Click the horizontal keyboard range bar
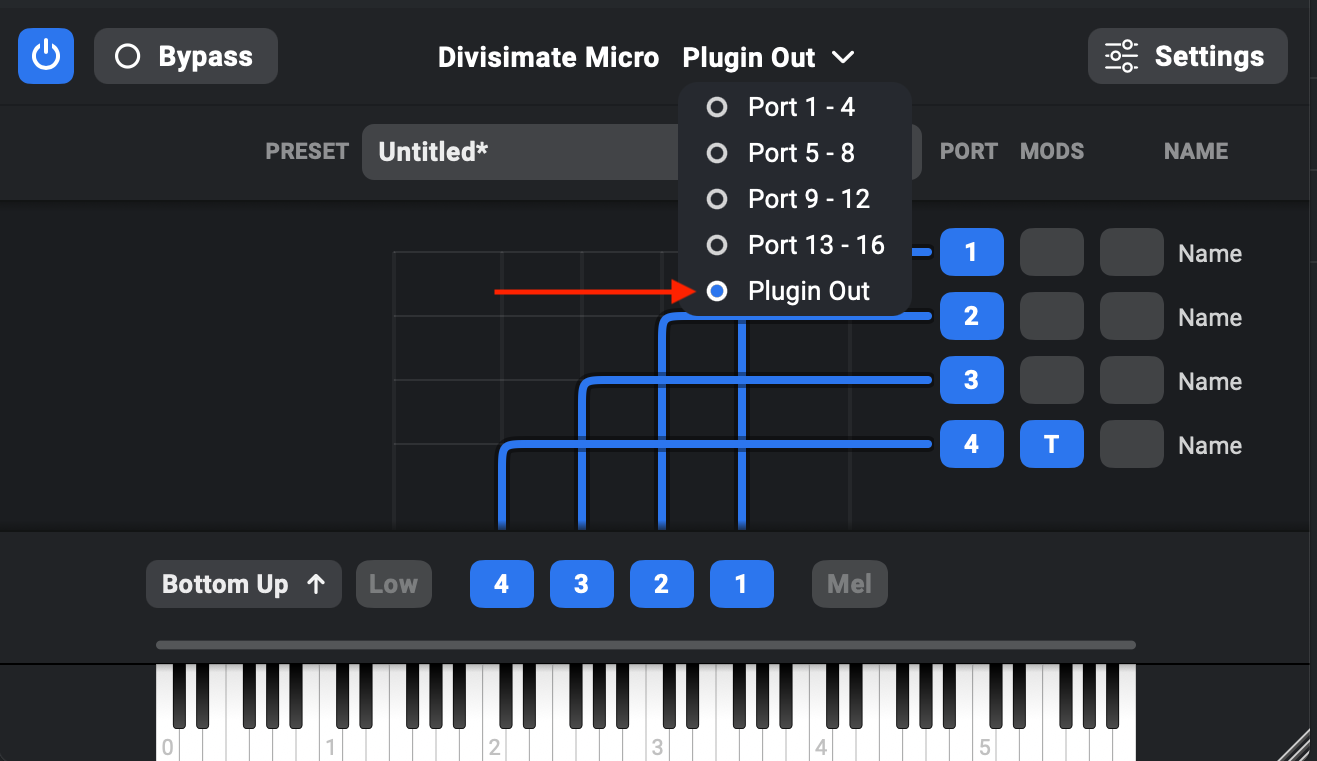This screenshot has height=761, width=1317. coord(646,645)
